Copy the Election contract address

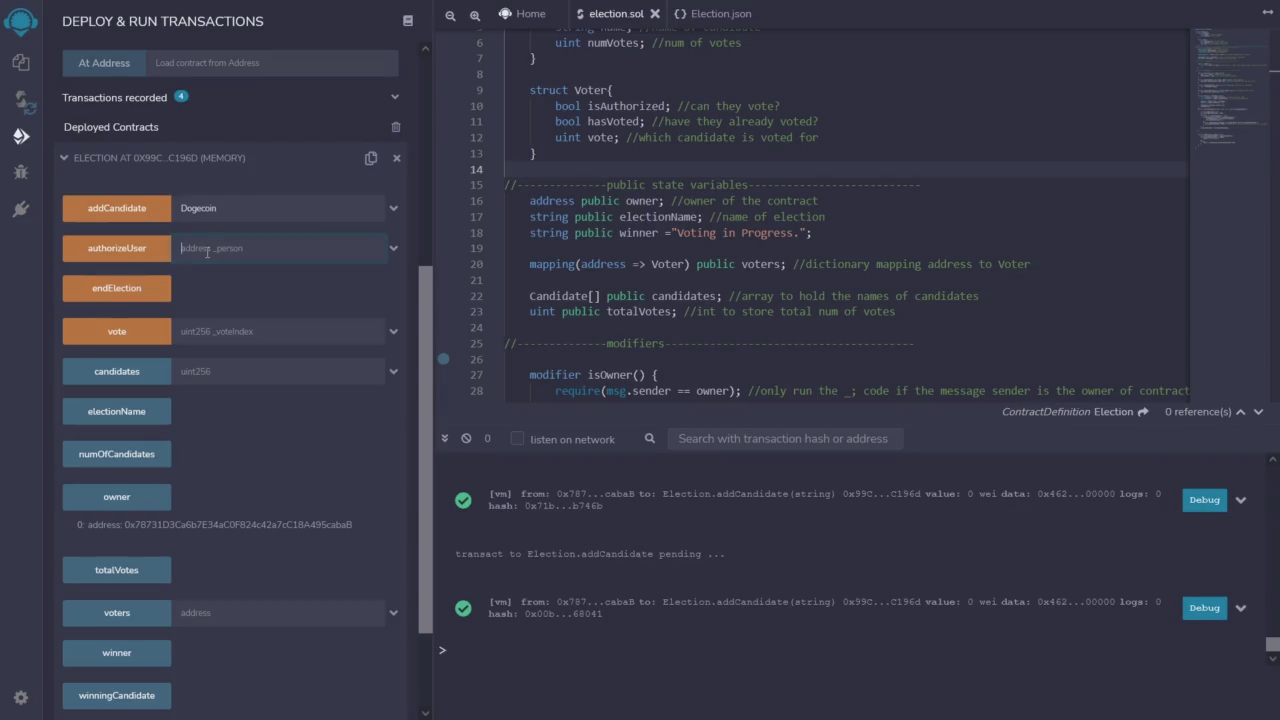371,158
